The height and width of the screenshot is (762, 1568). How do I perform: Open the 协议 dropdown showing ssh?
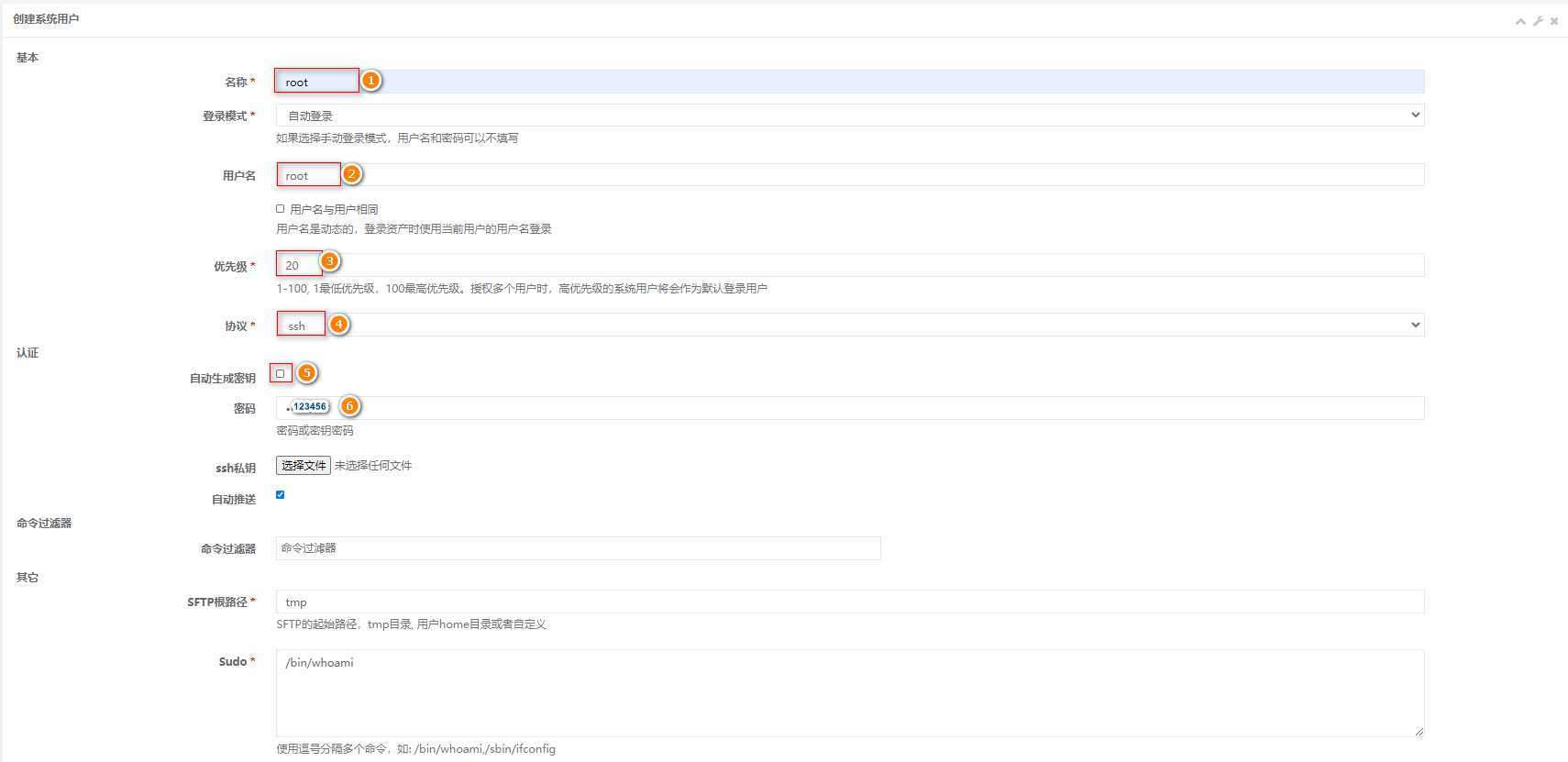click(x=850, y=326)
